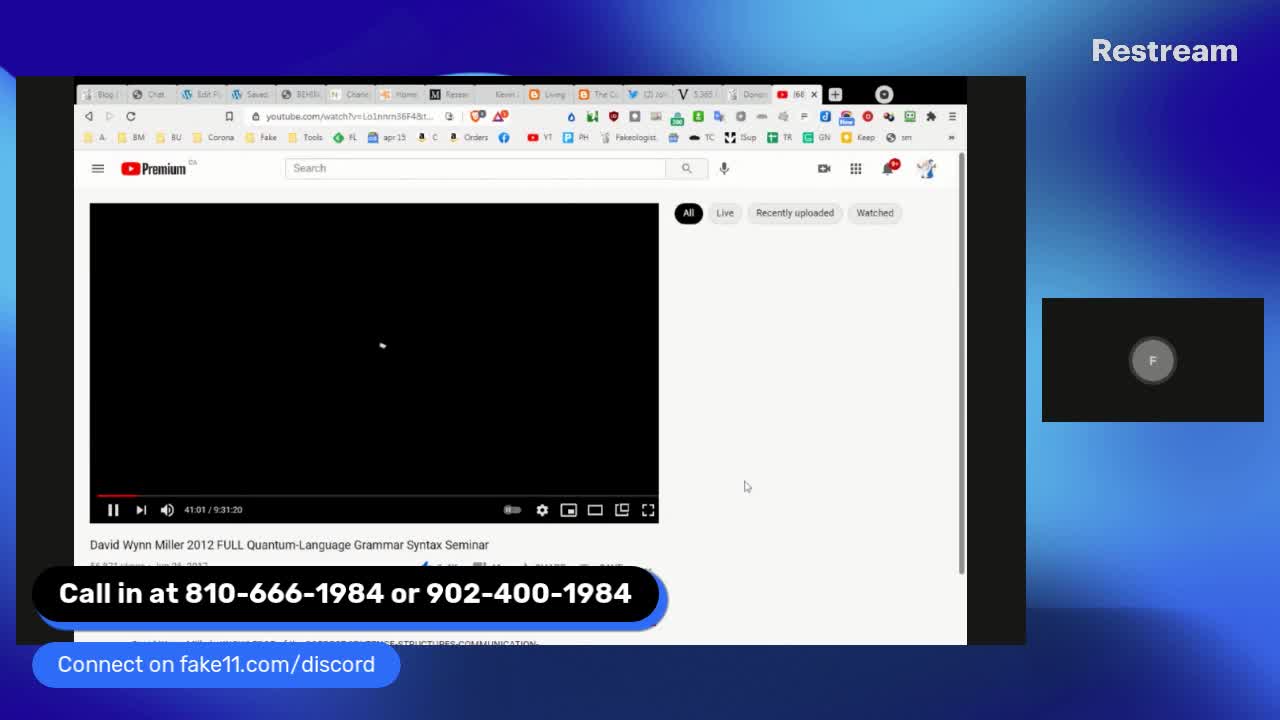Bookmark this page icon

[x=229, y=116]
